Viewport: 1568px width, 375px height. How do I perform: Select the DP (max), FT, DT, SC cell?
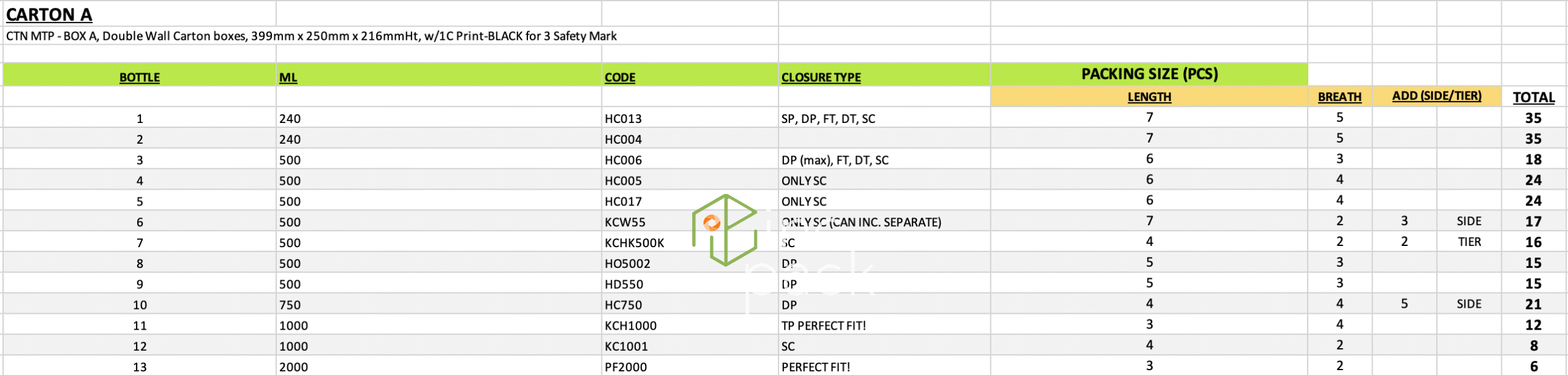[834, 160]
